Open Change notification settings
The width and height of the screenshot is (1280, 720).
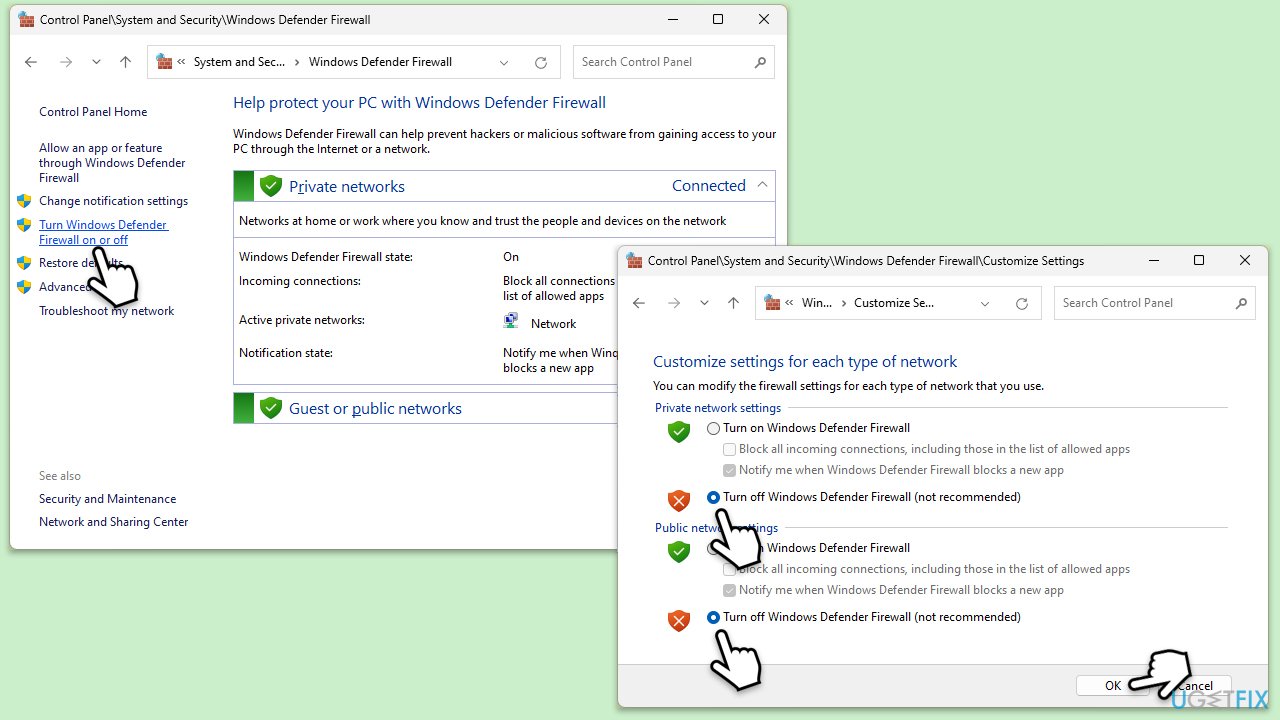[113, 201]
